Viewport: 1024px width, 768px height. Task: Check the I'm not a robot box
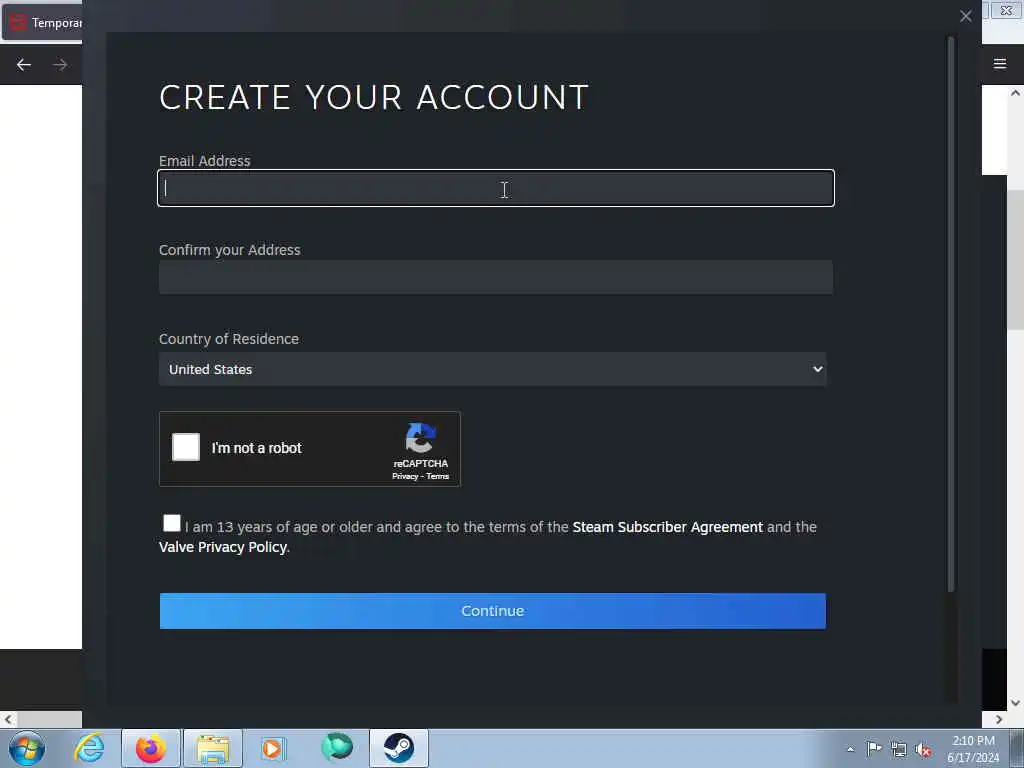186,447
